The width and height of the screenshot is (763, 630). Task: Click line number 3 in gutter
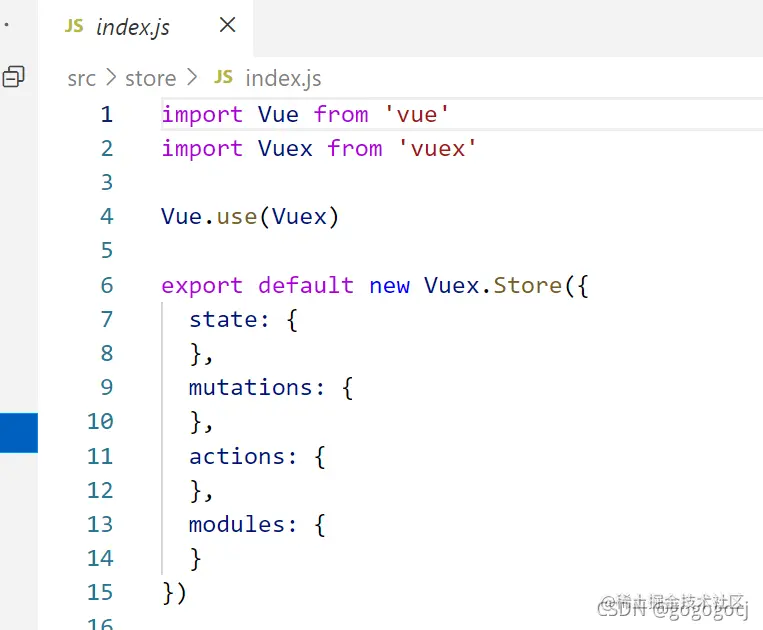pos(107,183)
